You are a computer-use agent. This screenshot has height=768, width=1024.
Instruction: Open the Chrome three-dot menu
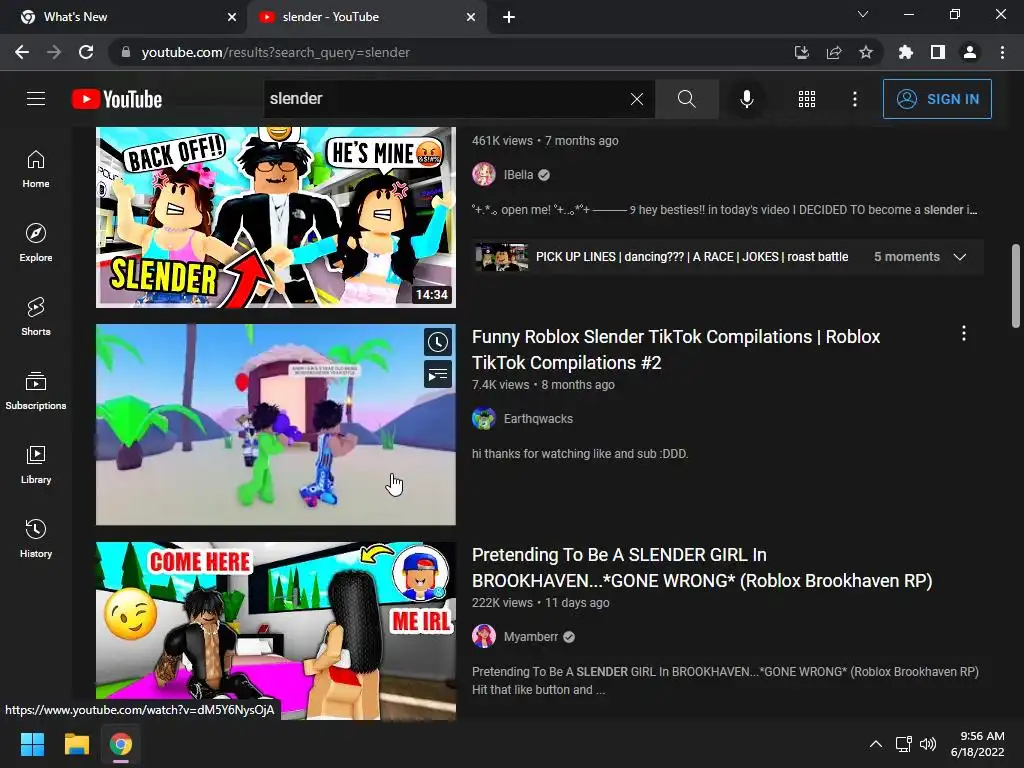click(1002, 52)
